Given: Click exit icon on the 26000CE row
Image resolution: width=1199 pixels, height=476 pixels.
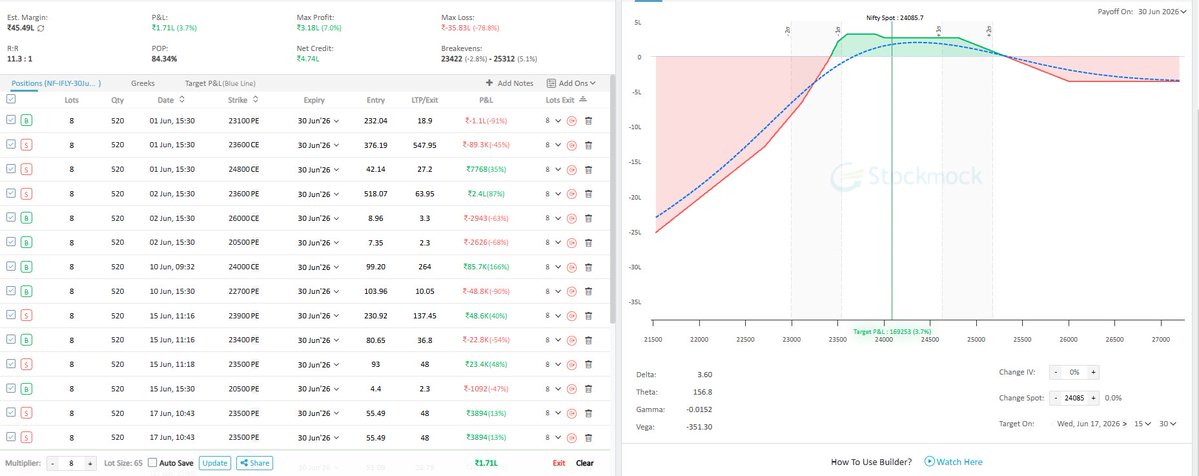Looking at the screenshot, I should [x=571, y=219].
